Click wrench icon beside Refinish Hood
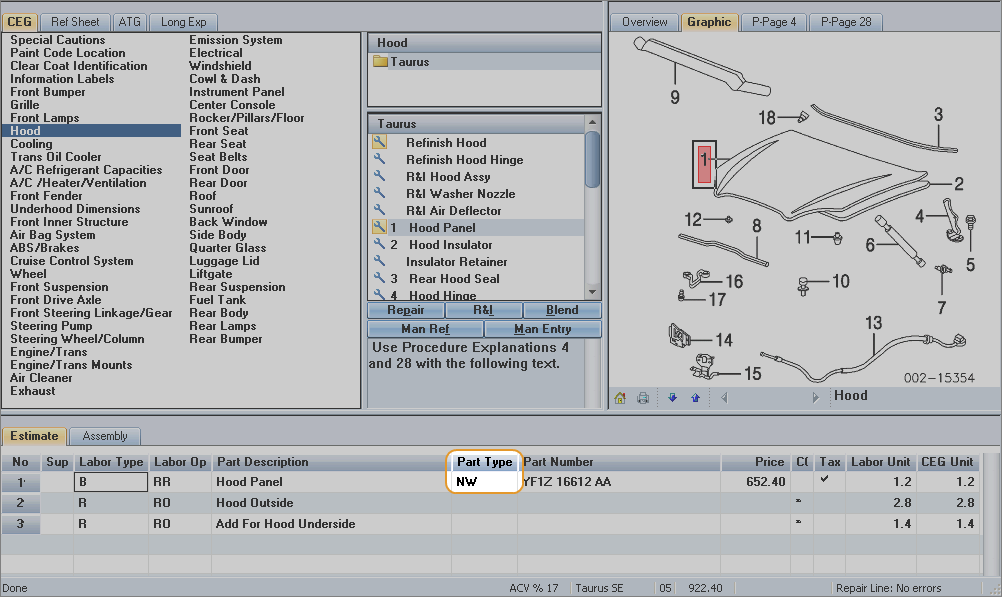This screenshot has width=1002, height=597. point(379,143)
